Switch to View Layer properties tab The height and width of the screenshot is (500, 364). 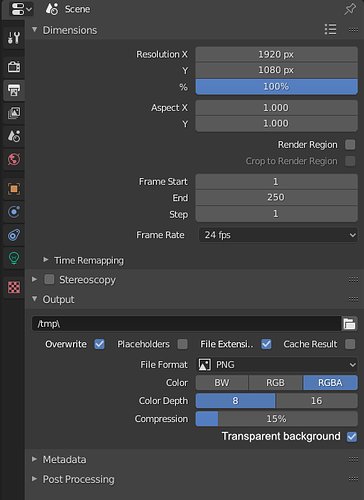point(14,113)
